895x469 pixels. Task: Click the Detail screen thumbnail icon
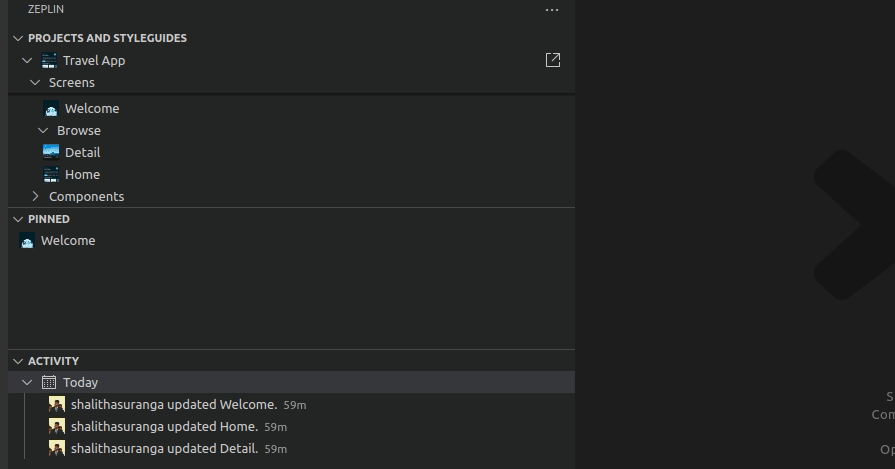coord(51,152)
